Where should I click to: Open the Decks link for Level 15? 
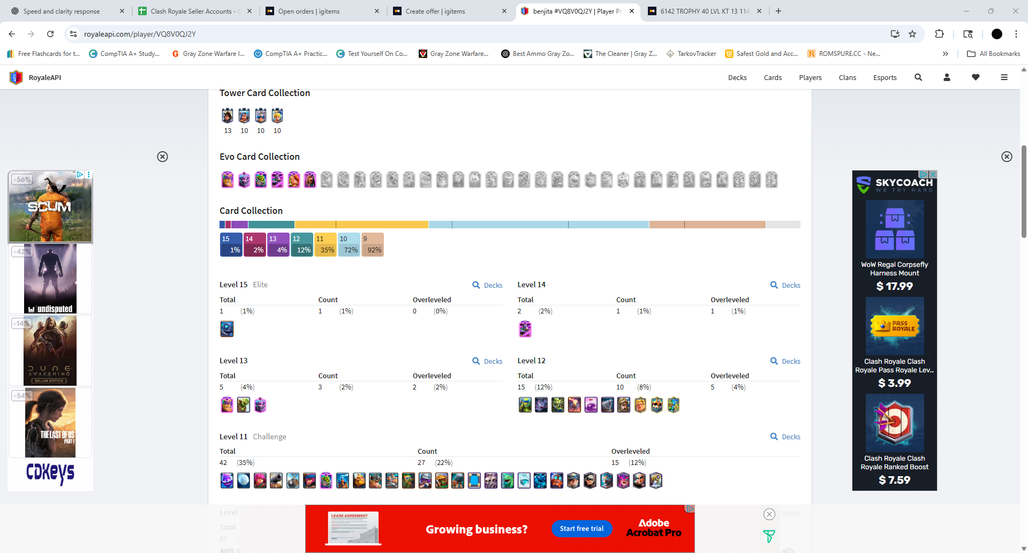click(x=487, y=285)
